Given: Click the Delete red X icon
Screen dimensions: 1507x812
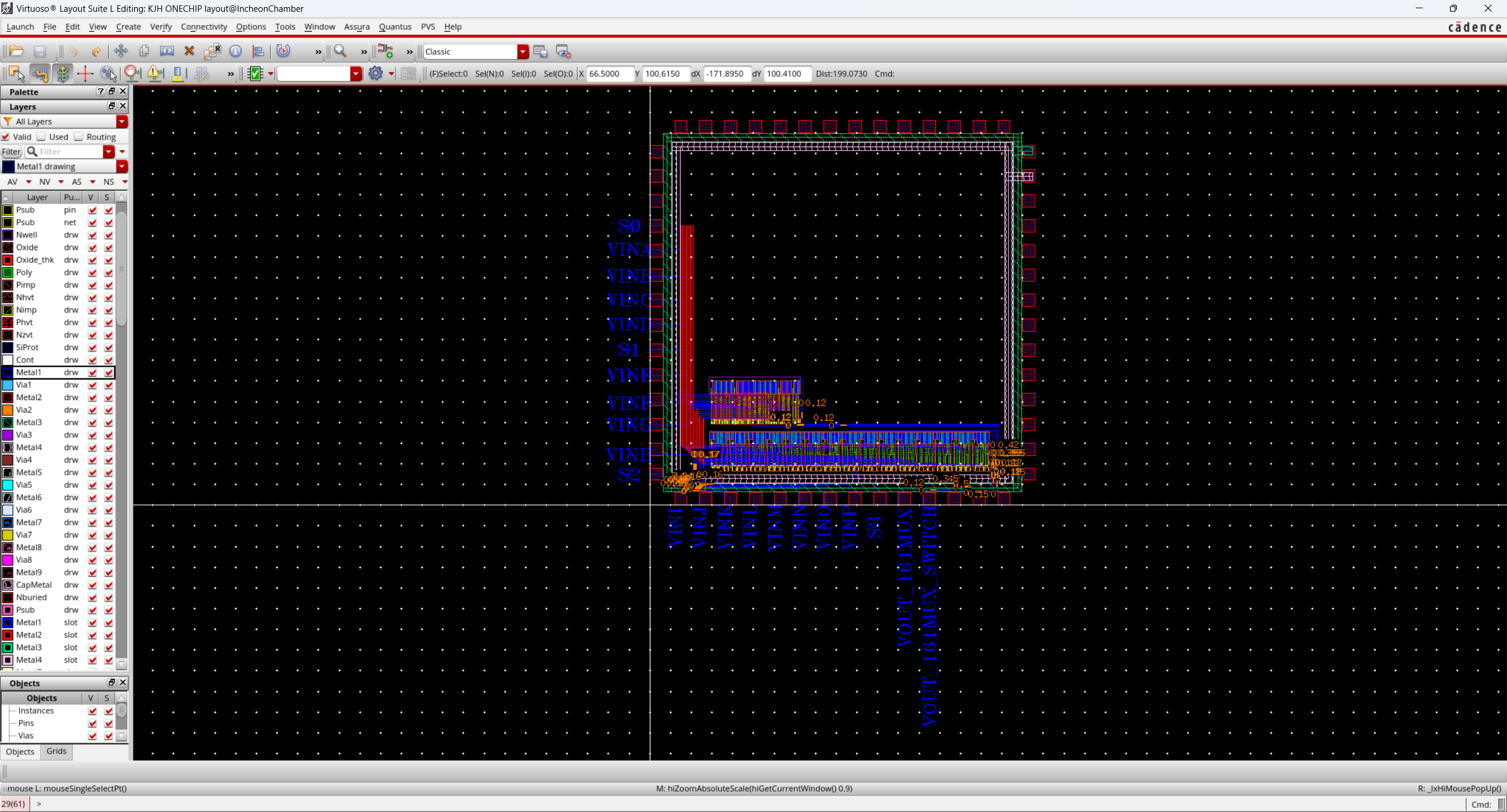Looking at the screenshot, I should click(x=190, y=51).
